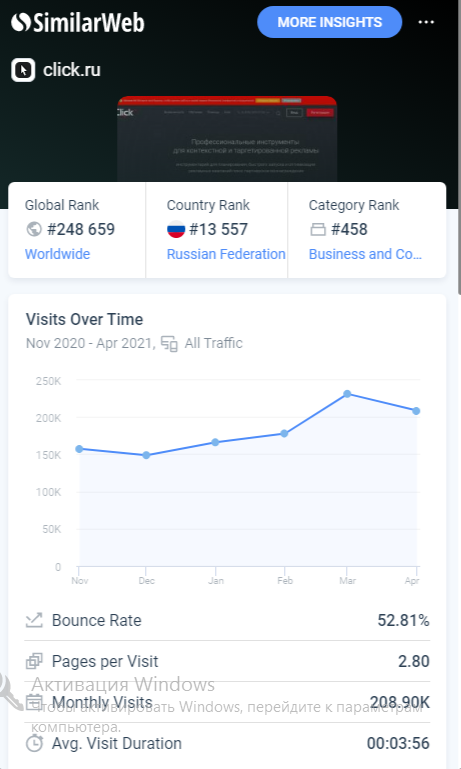The image size is (461, 769).
Task: Click the Bounce Rate label
Action: point(97,620)
